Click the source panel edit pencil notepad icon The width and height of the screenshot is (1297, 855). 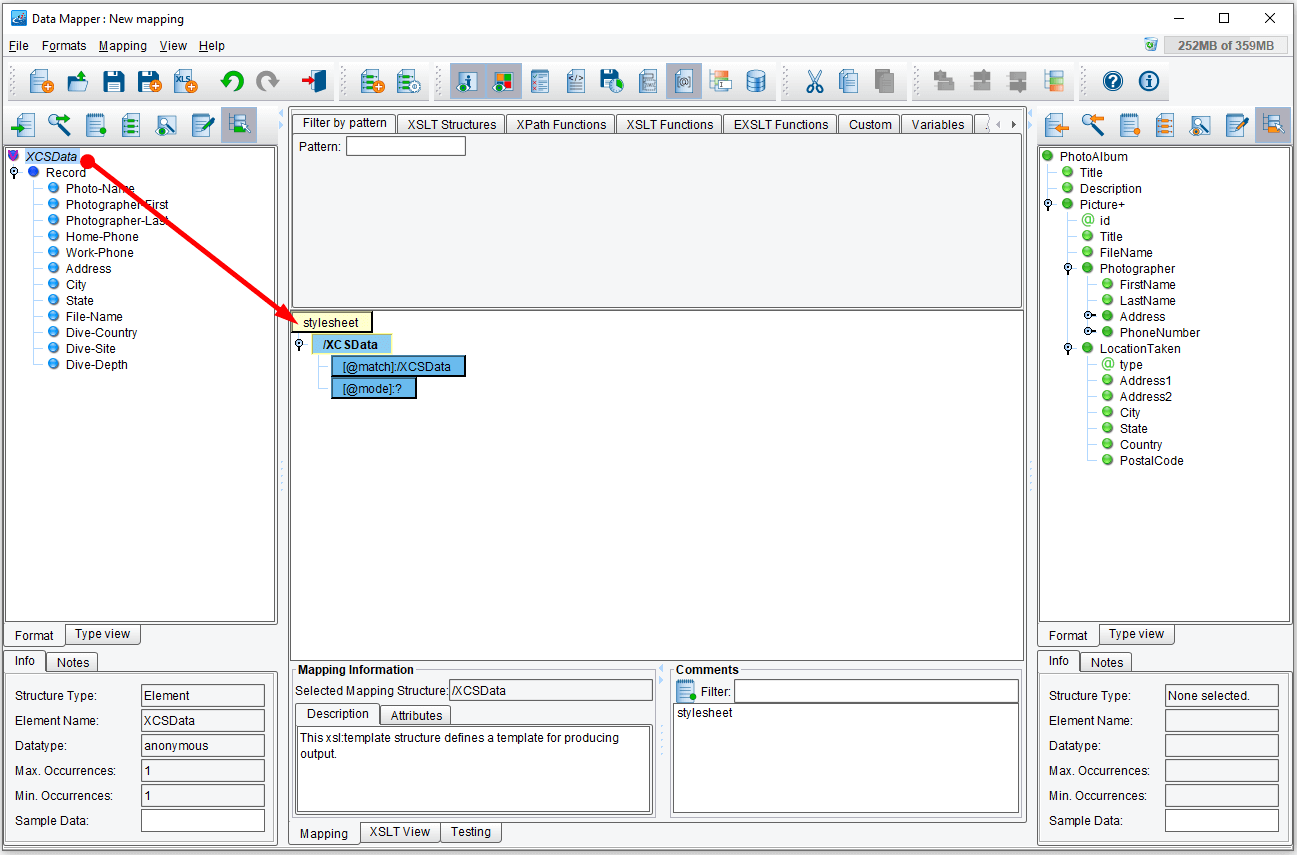(x=203, y=125)
